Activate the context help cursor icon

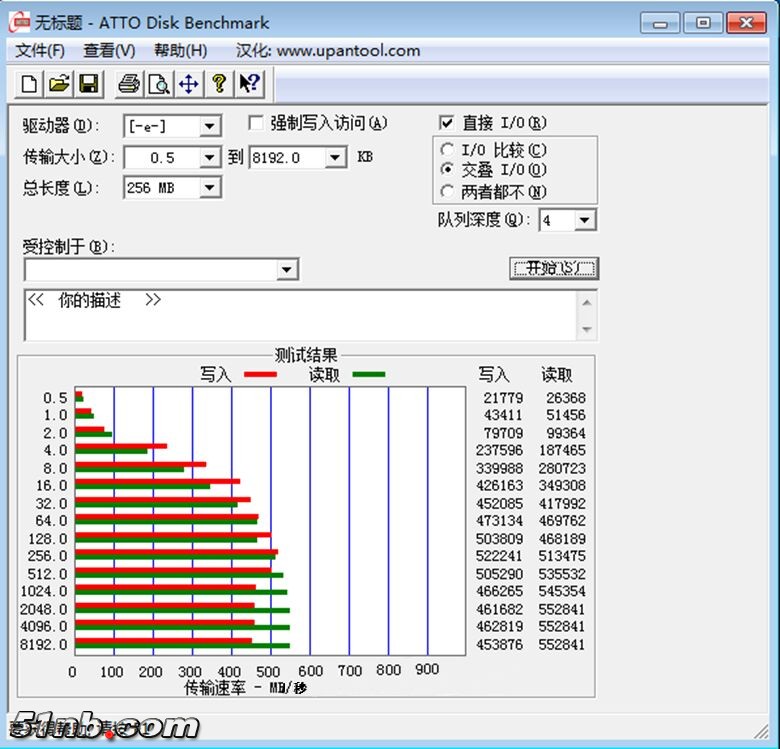point(248,85)
